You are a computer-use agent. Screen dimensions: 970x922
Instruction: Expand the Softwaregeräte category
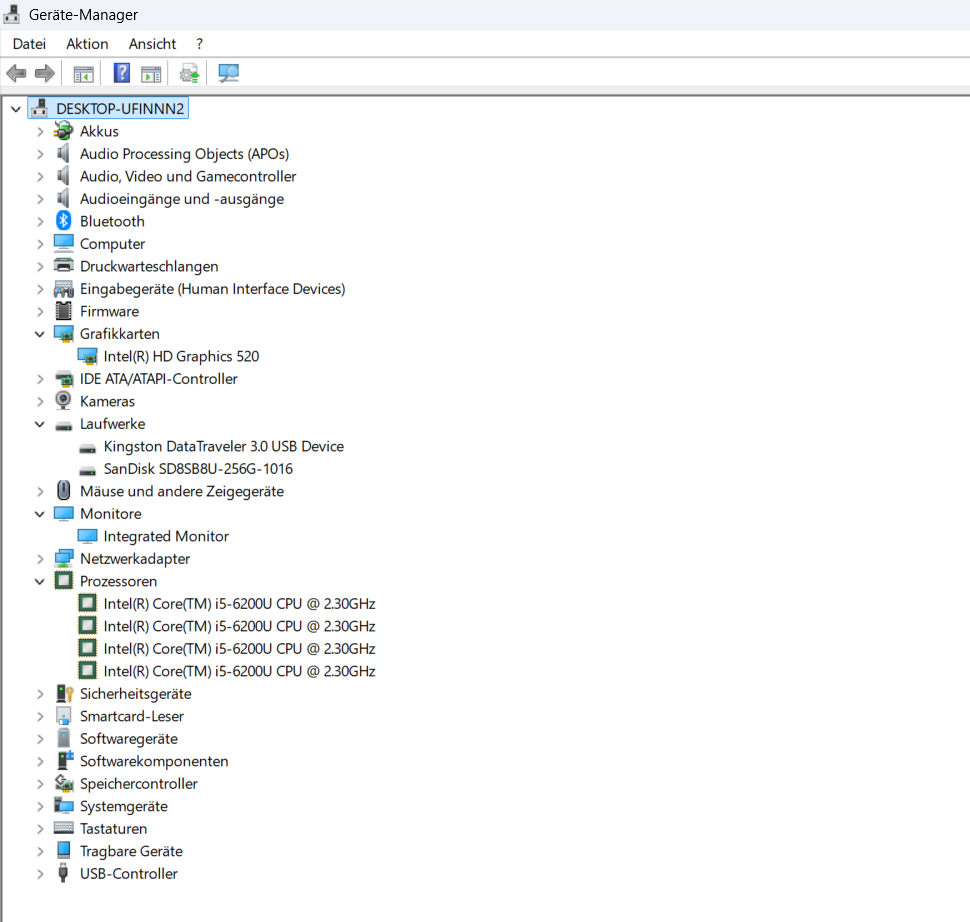pos(40,739)
